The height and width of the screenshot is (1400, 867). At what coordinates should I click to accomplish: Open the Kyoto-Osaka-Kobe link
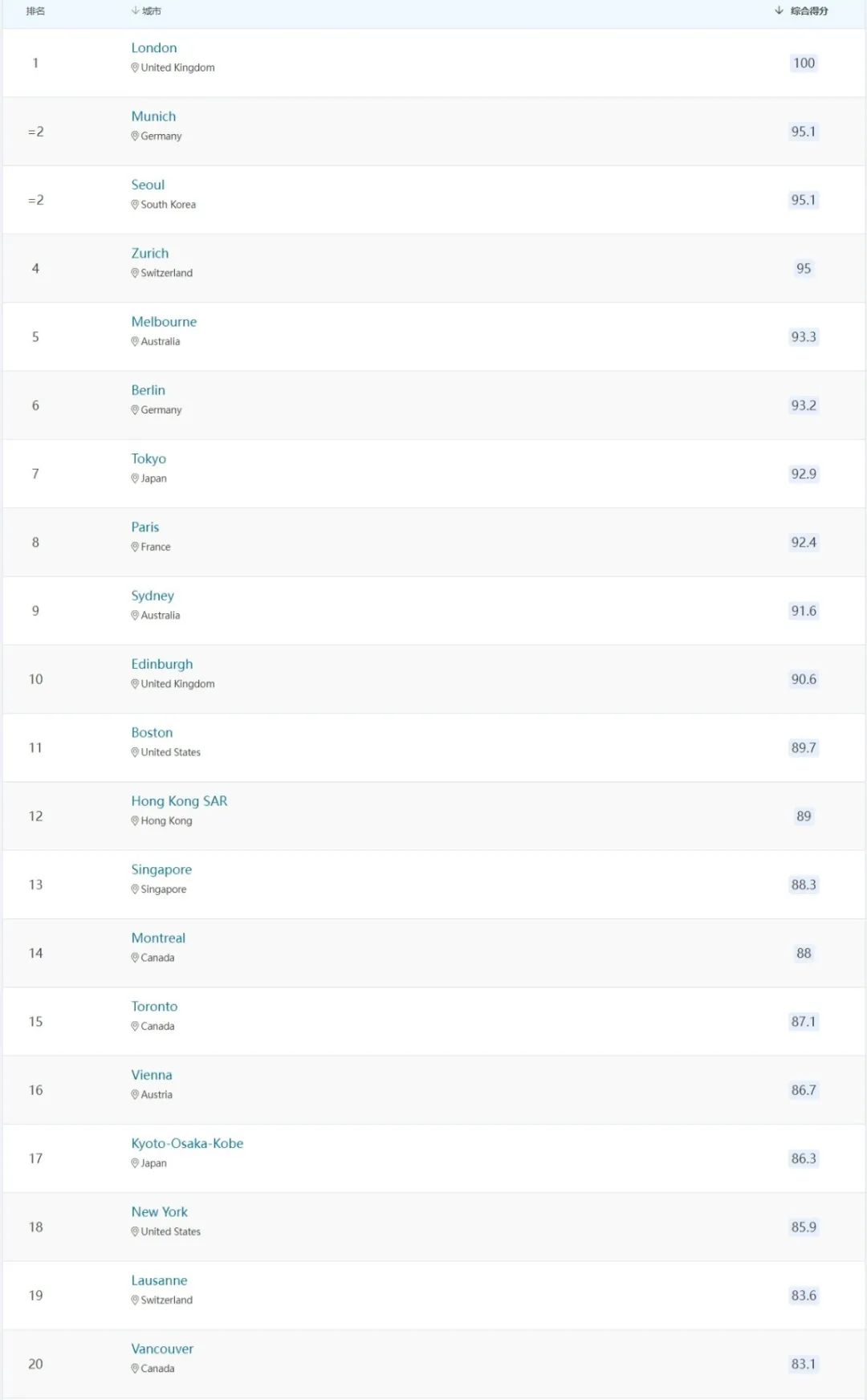click(x=187, y=1143)
